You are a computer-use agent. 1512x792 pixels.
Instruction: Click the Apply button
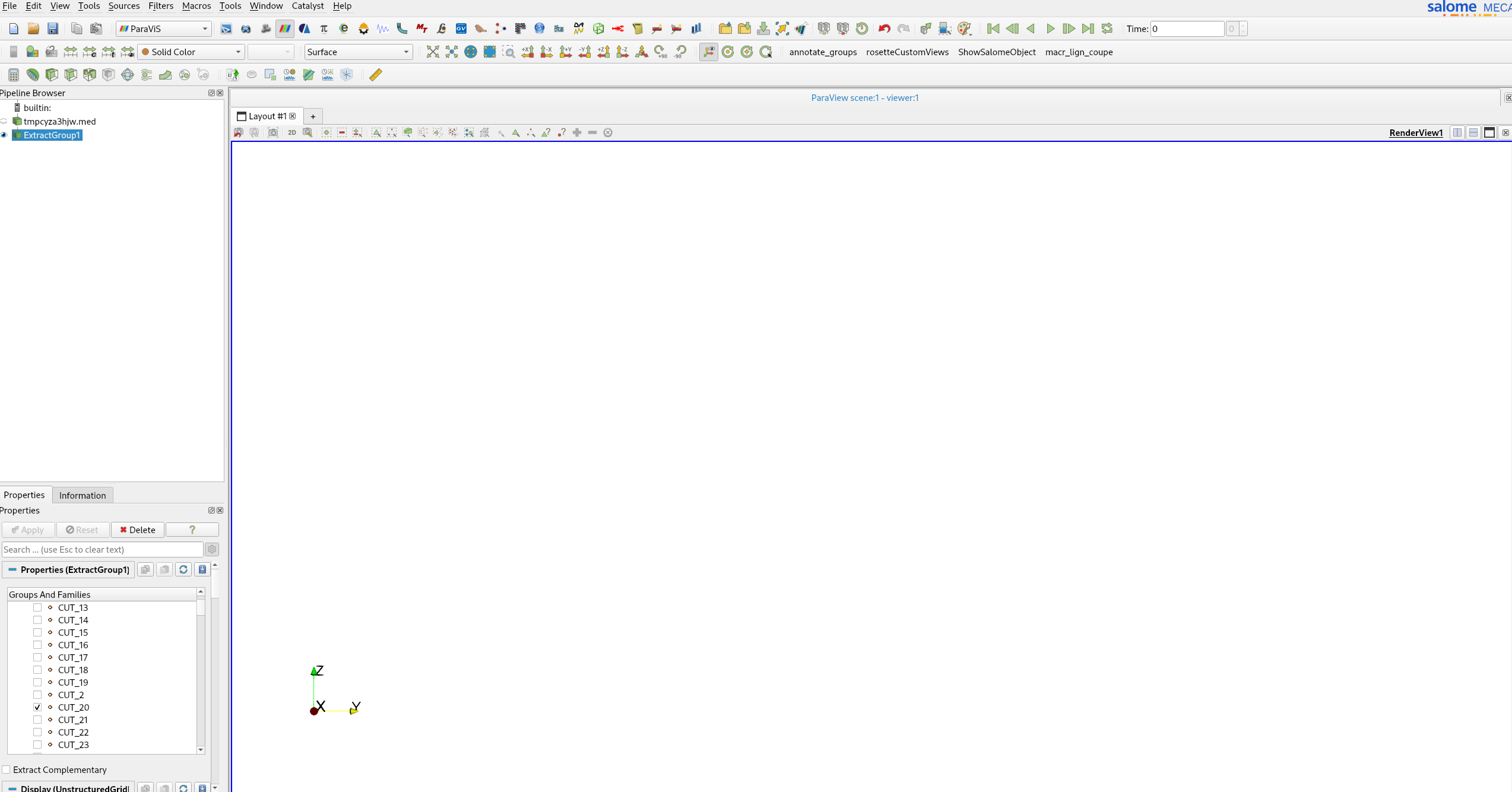click(28, 530)
